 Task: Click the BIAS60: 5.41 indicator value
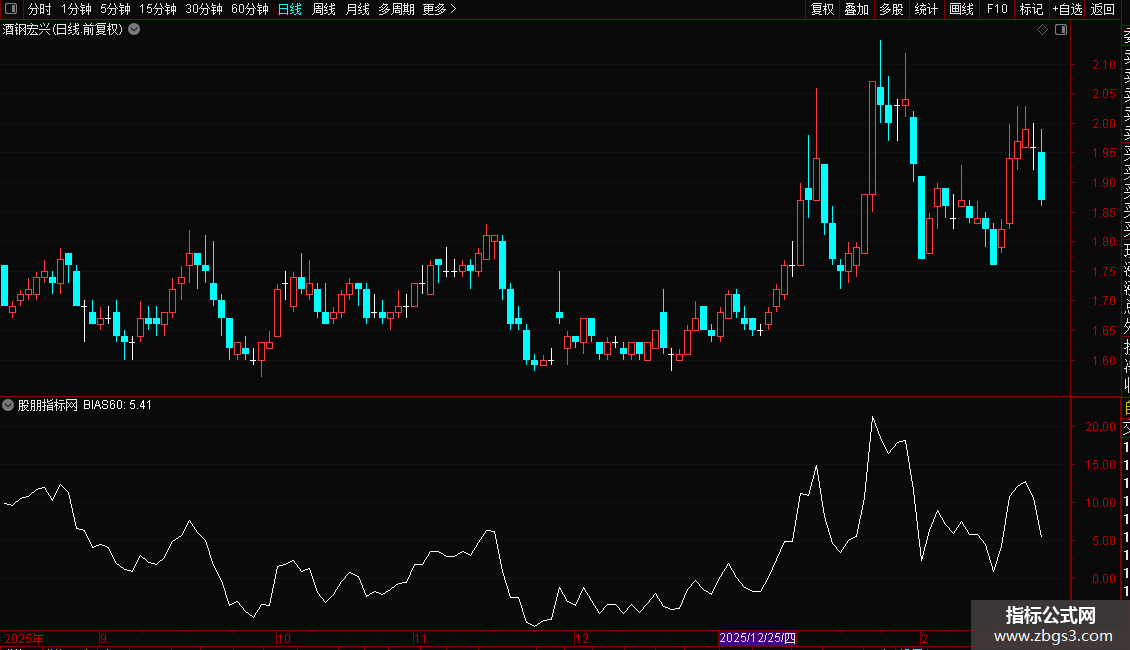[117, 405]
